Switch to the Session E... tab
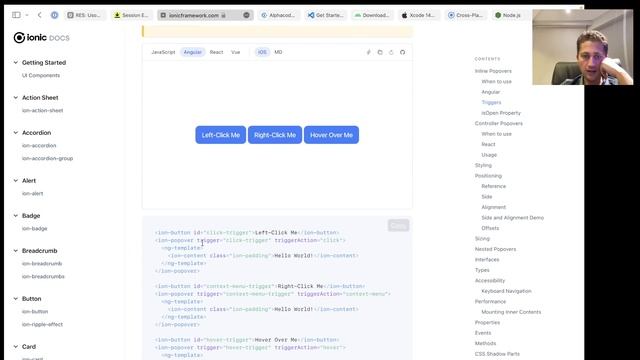 (131, 15)
